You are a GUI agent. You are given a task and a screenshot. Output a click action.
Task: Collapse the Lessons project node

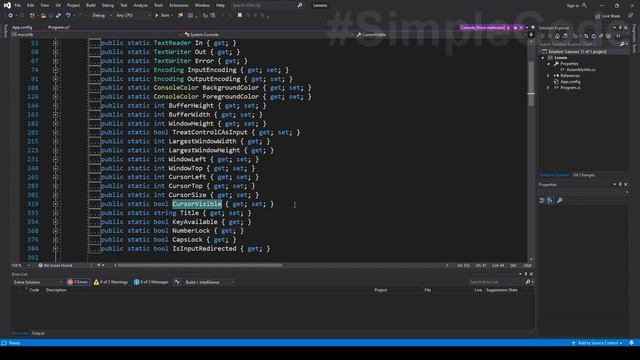tap(543, 58)
